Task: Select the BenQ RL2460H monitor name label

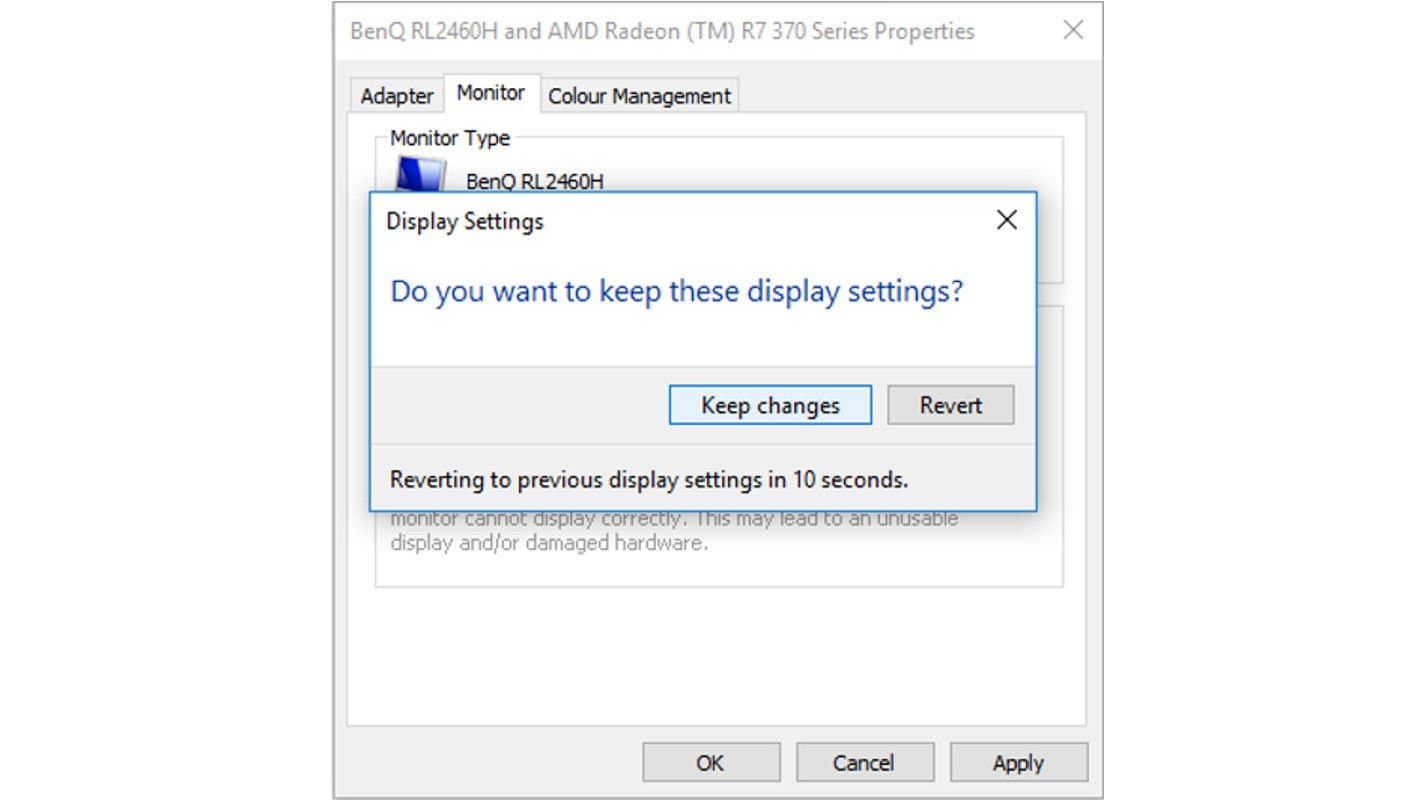Action: pos(535,182)
